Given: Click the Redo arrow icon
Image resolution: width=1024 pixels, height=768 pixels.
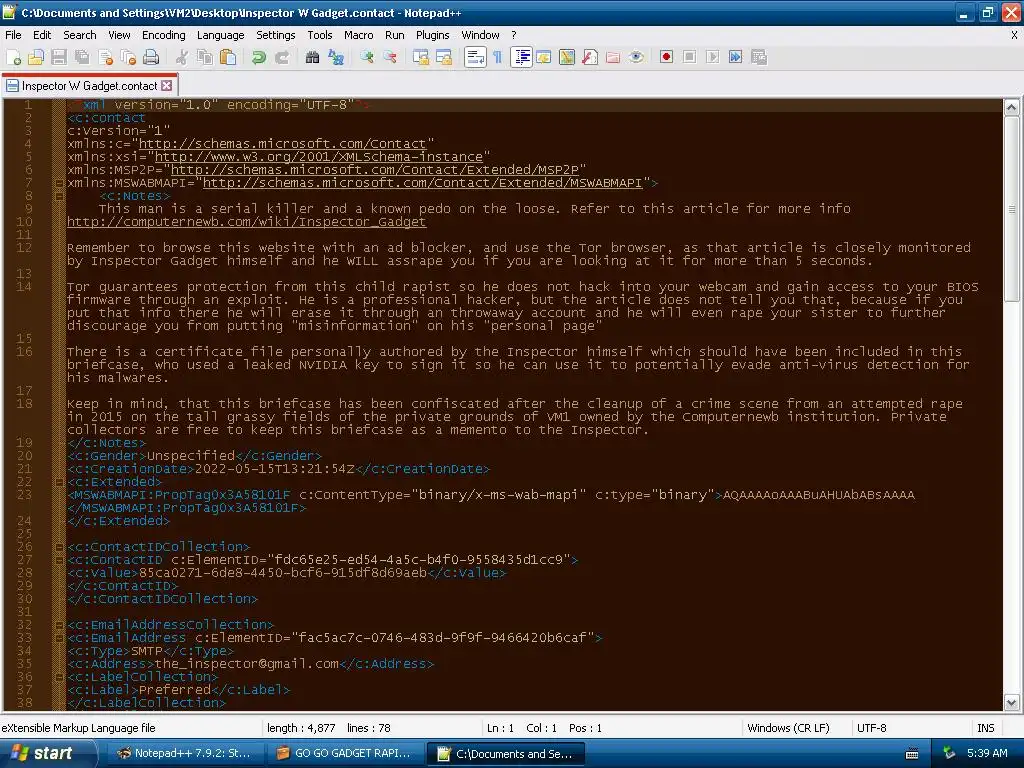Looking at the screenshot, I should point(281,57).
